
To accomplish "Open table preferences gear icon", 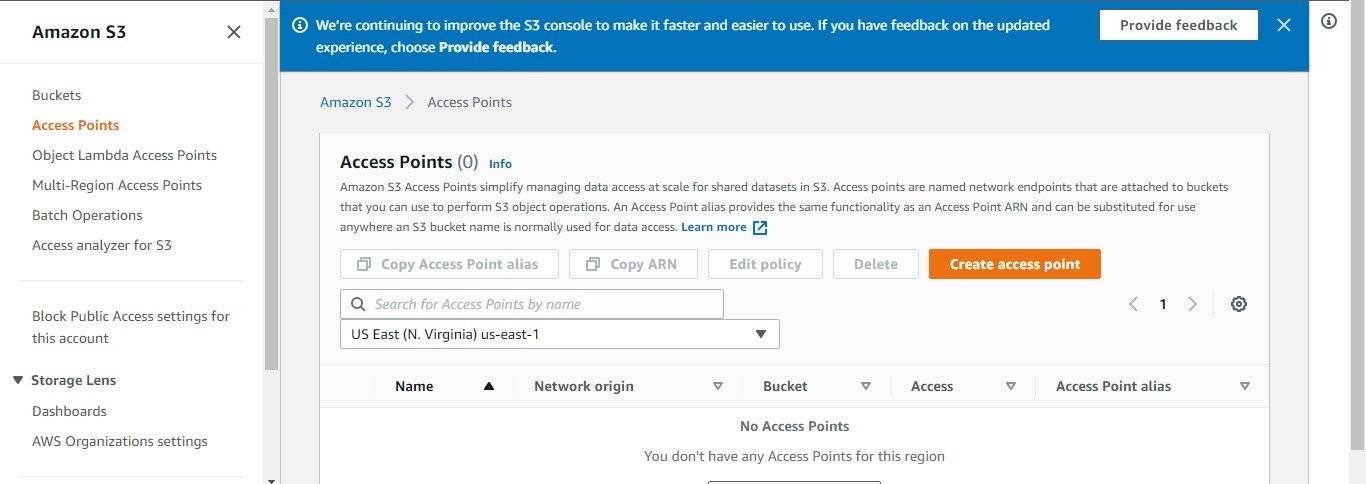I will click(x=1239, y=304).
